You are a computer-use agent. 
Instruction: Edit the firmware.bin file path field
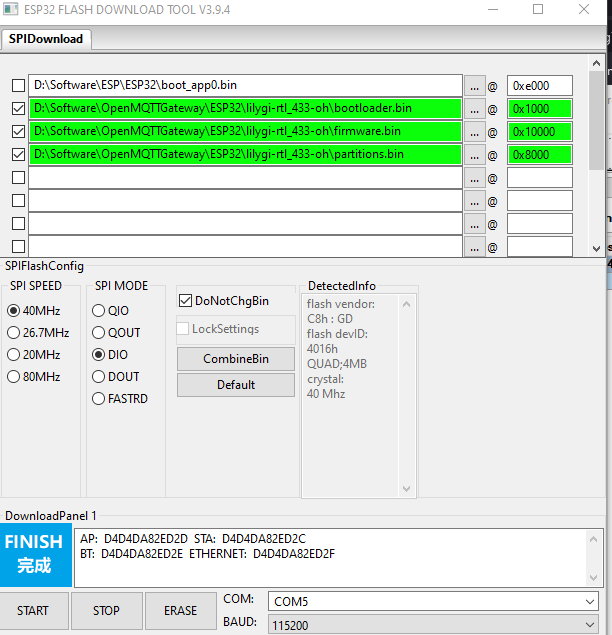[x=245, y=132]
